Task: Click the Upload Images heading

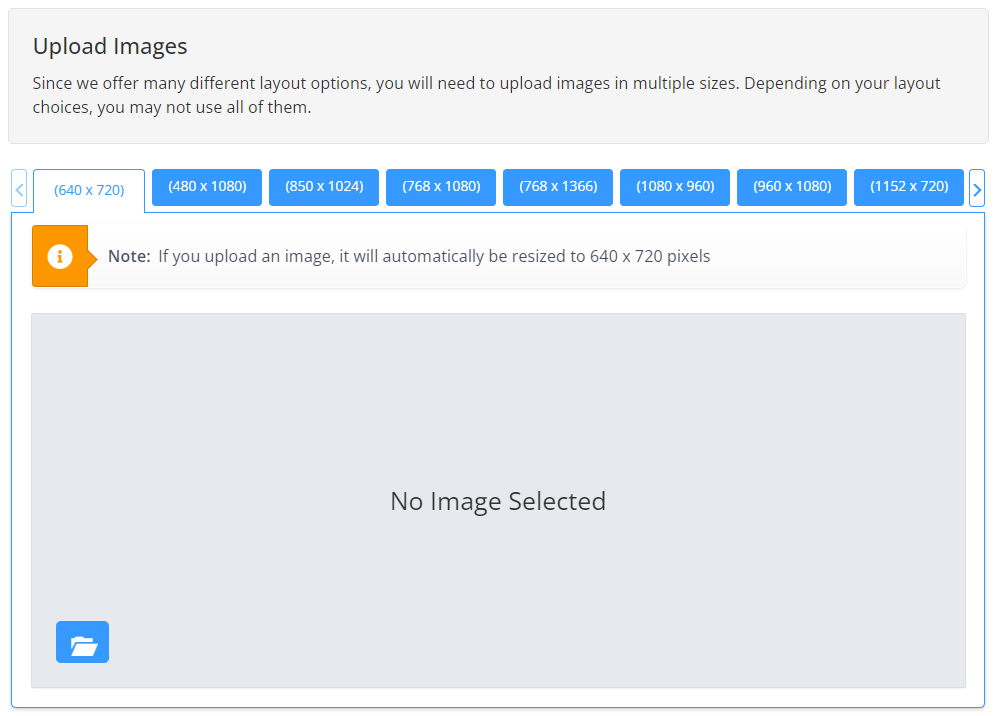Action: [110, 46]
